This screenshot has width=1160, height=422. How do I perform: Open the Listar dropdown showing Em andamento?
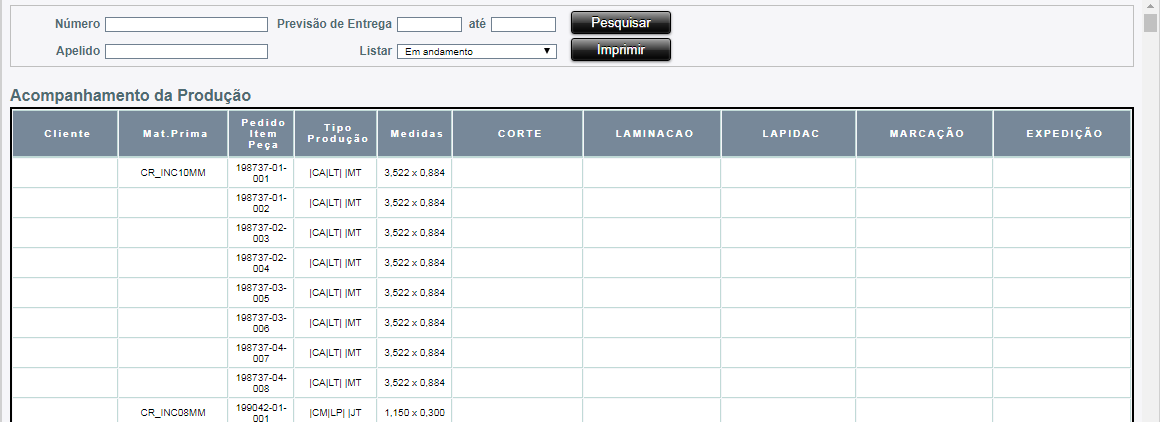pos(476,51)
